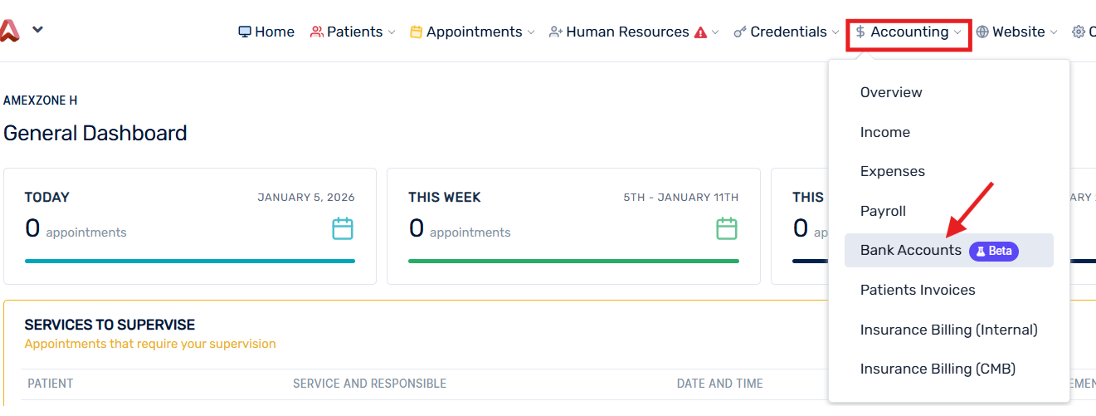Click the Patients people icon
1096x416 pixels.
pos(317,32)
